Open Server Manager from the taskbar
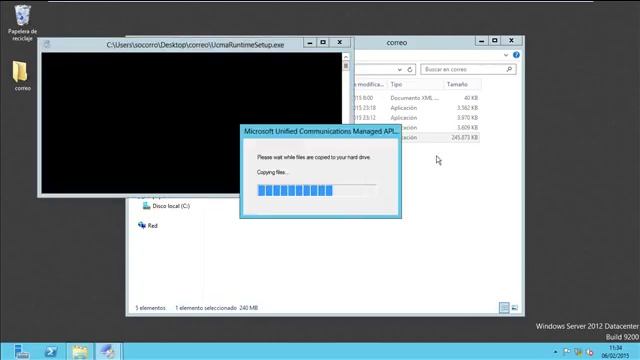Screen dimensions: 640x360 click(x=21, y=351)
